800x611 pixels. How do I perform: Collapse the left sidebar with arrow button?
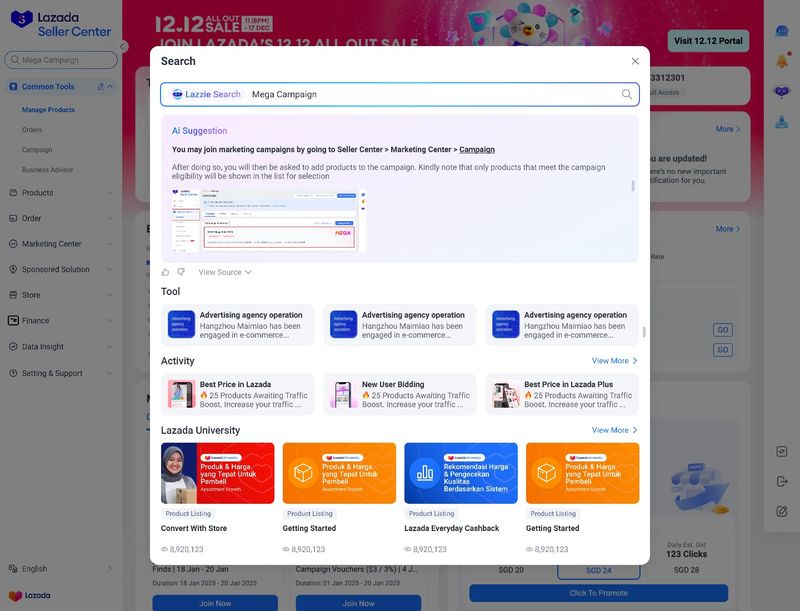(123, 46)
